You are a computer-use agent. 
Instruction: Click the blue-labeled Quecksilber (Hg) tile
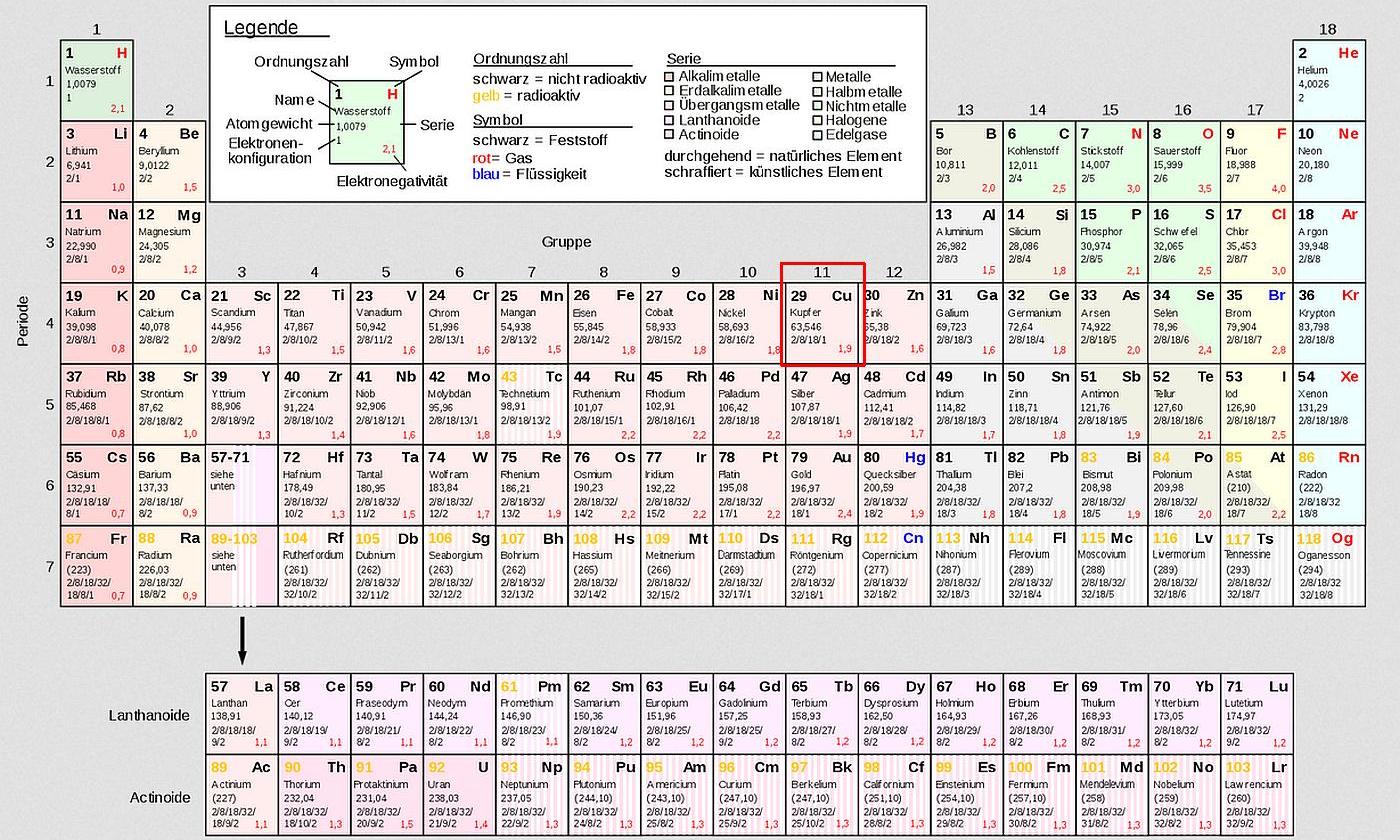[x=894, y=483]
